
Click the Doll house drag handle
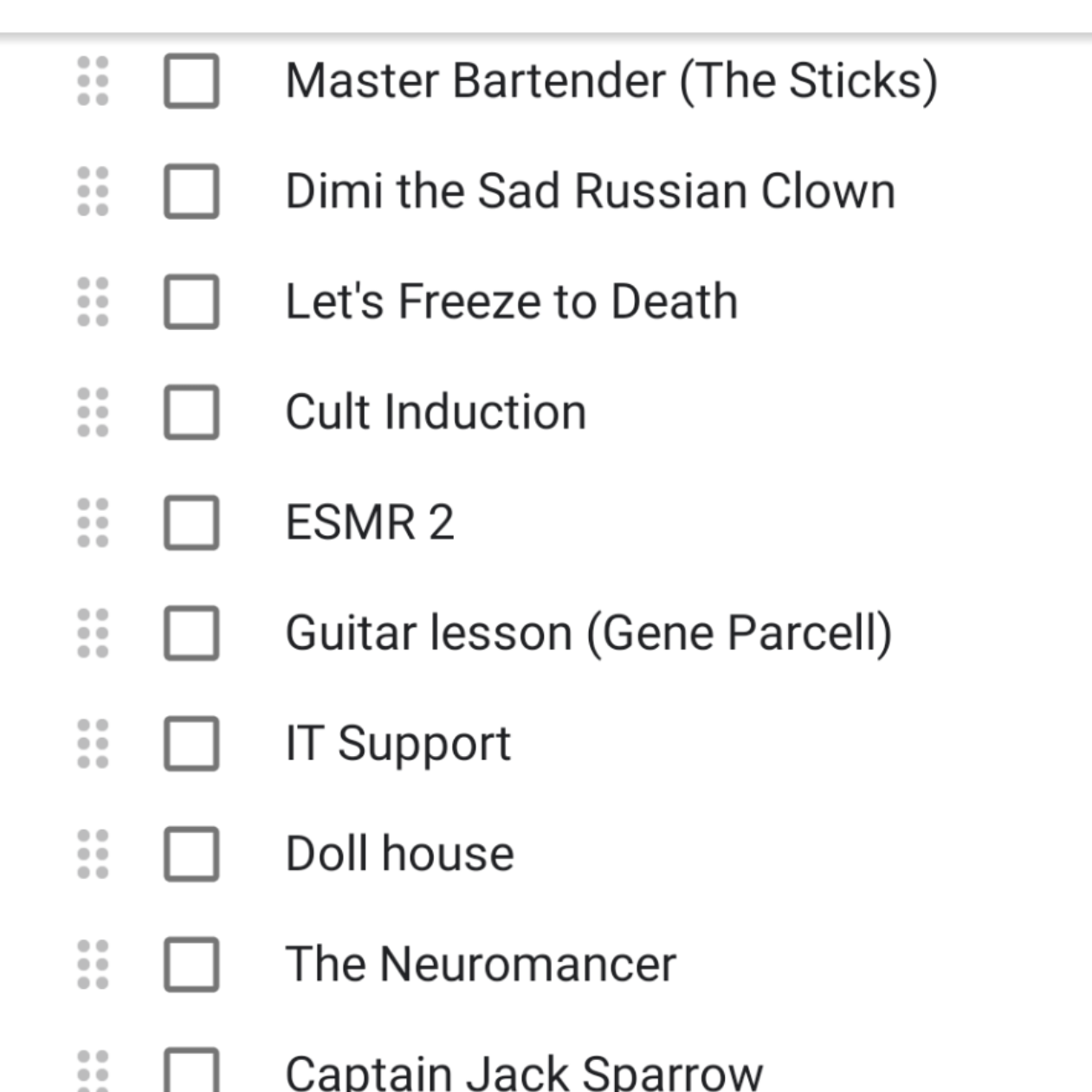click(x=93, y=854)
